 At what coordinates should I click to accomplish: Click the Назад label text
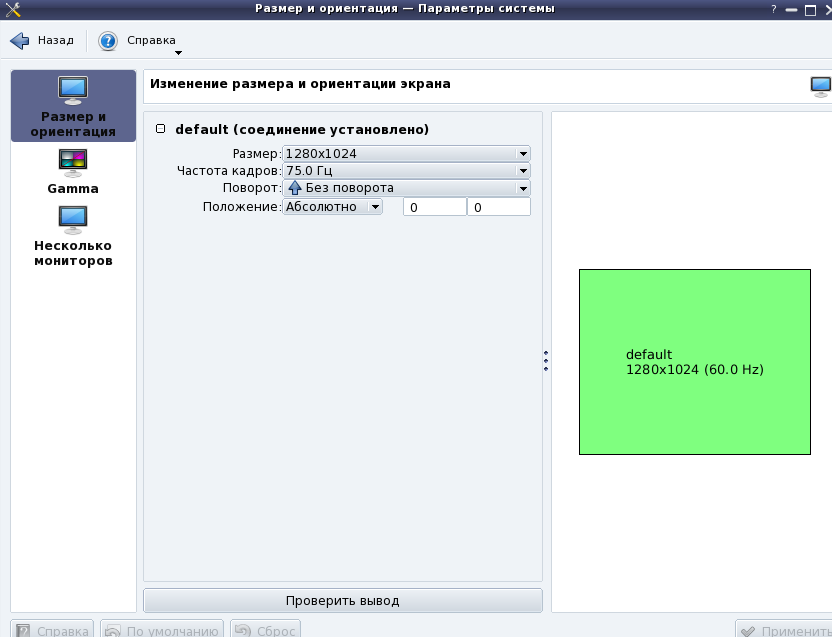click(56, 40)
